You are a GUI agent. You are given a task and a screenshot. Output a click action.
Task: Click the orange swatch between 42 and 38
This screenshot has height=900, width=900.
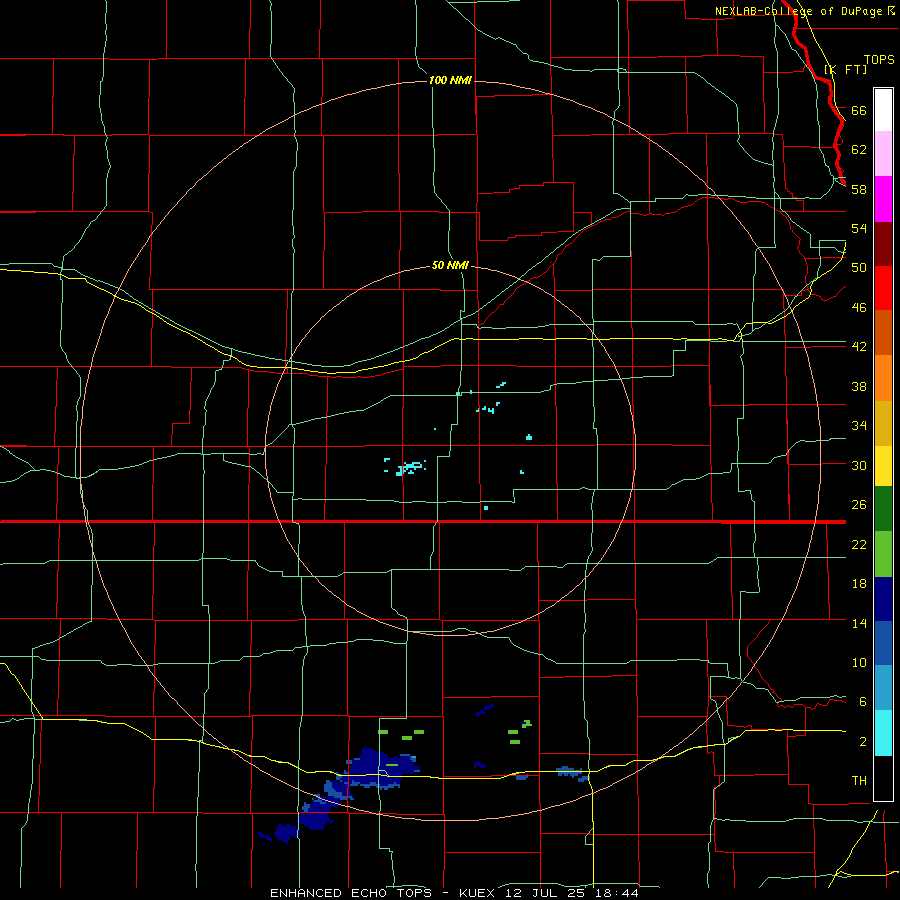(x=883, y=378)
